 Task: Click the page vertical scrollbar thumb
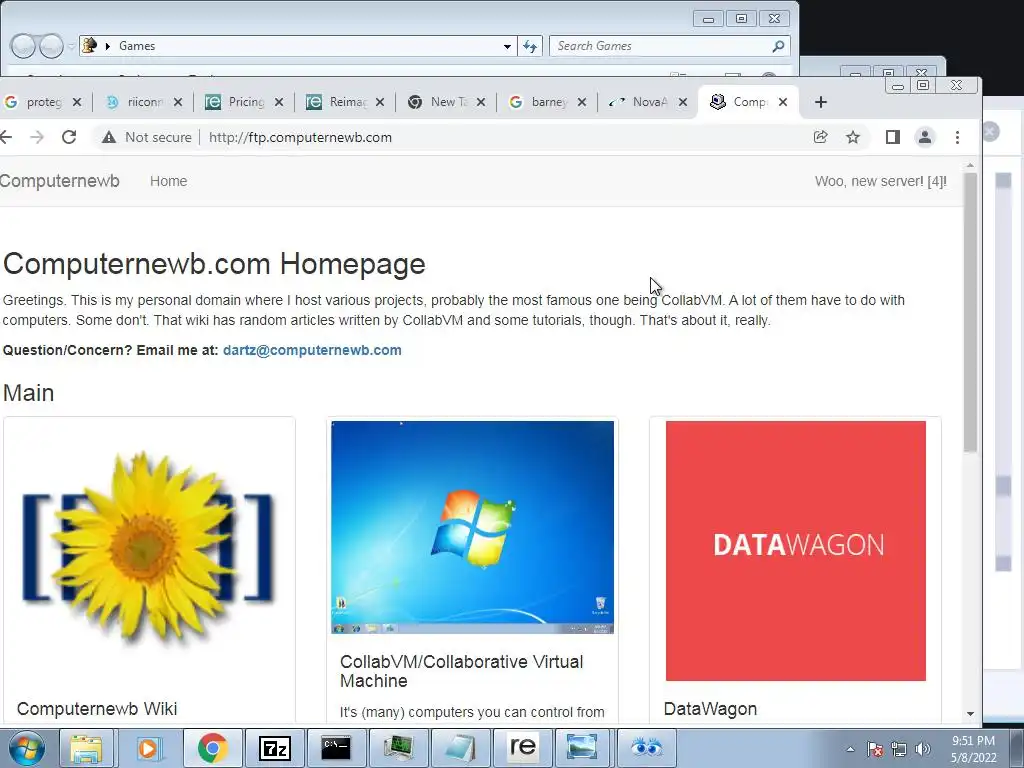[x=970, y=312]
